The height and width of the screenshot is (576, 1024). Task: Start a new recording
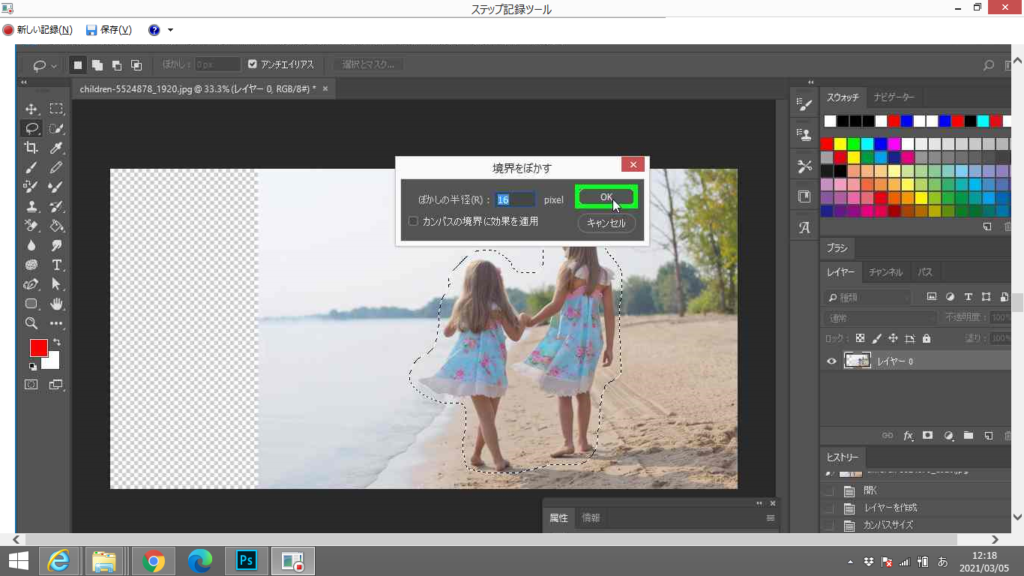(37, 30)
